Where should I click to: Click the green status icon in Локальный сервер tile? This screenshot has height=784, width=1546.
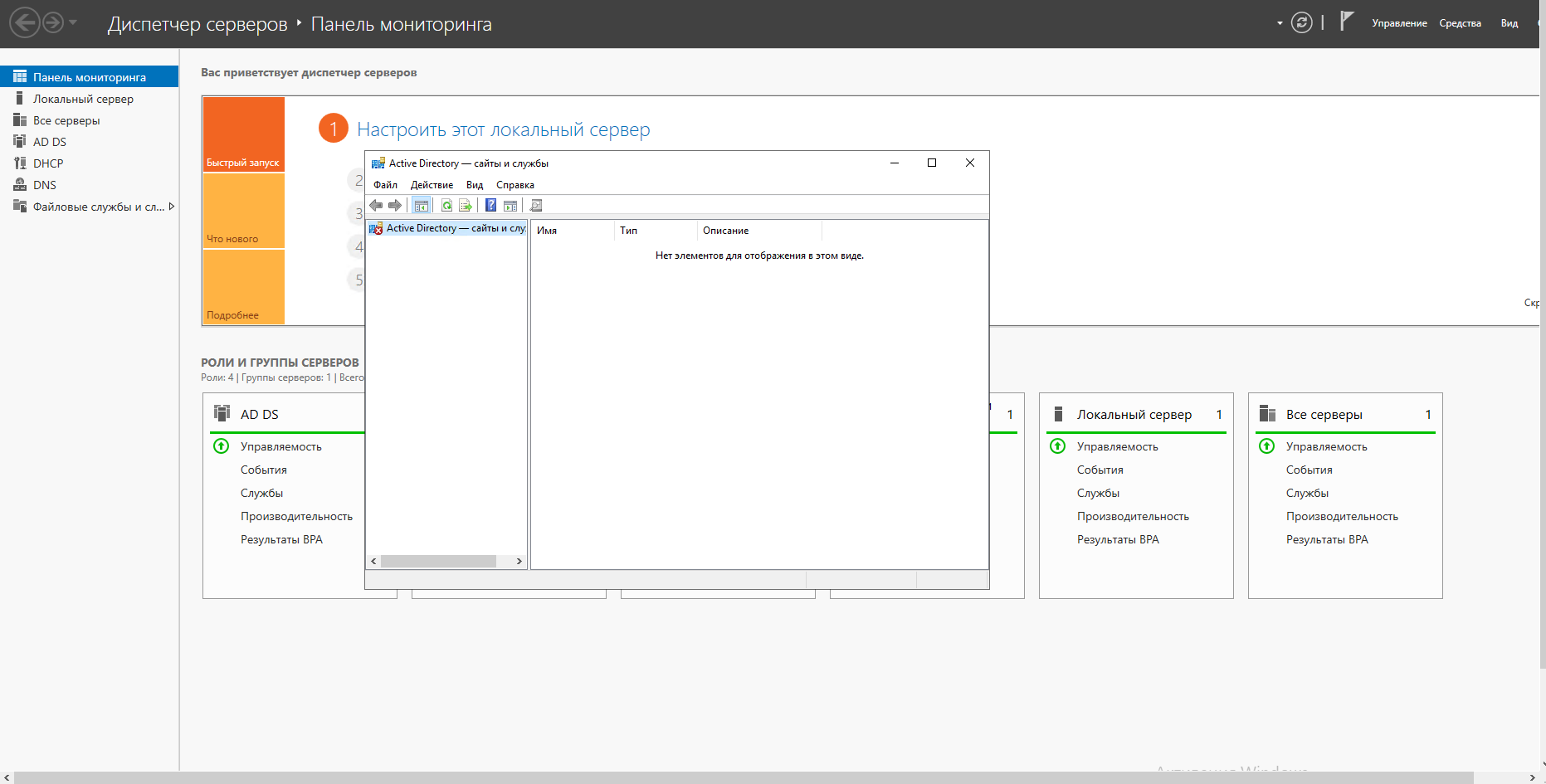[1058, 446]
